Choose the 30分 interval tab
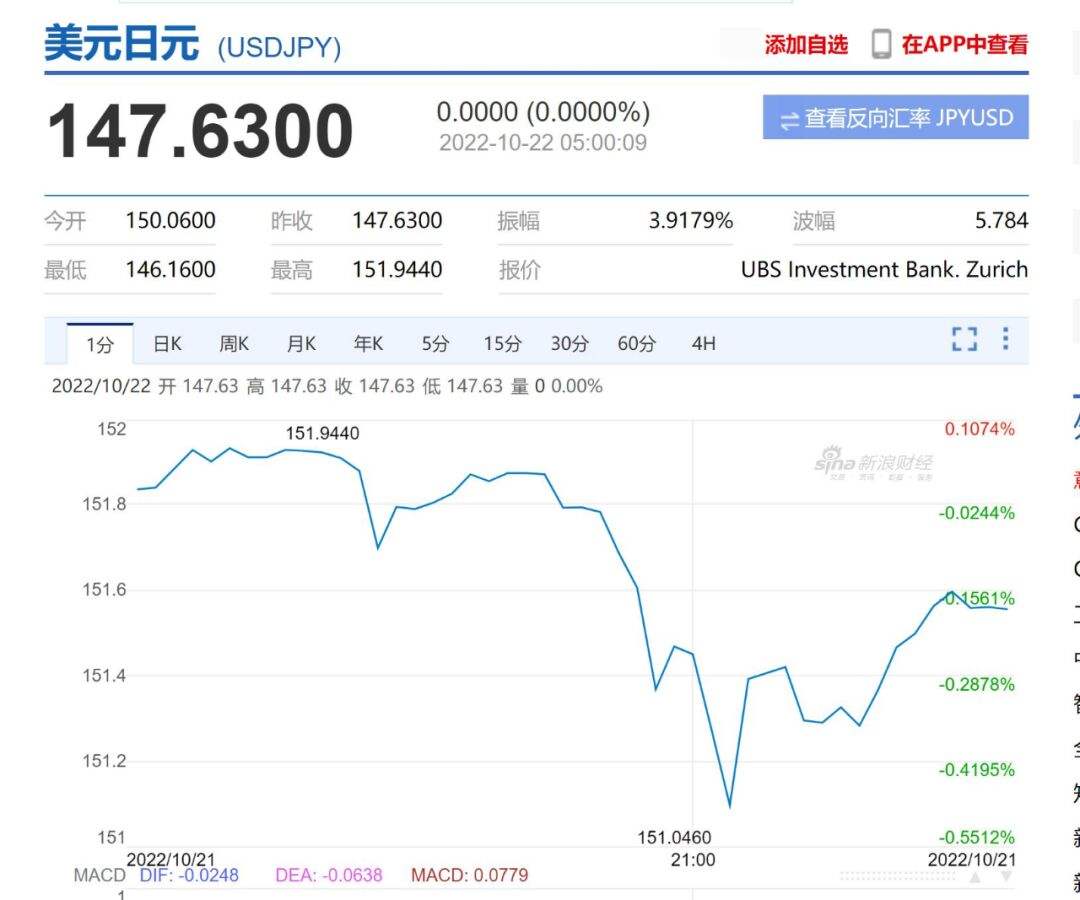The image size is (1080, 900). [x=569, y=344]
